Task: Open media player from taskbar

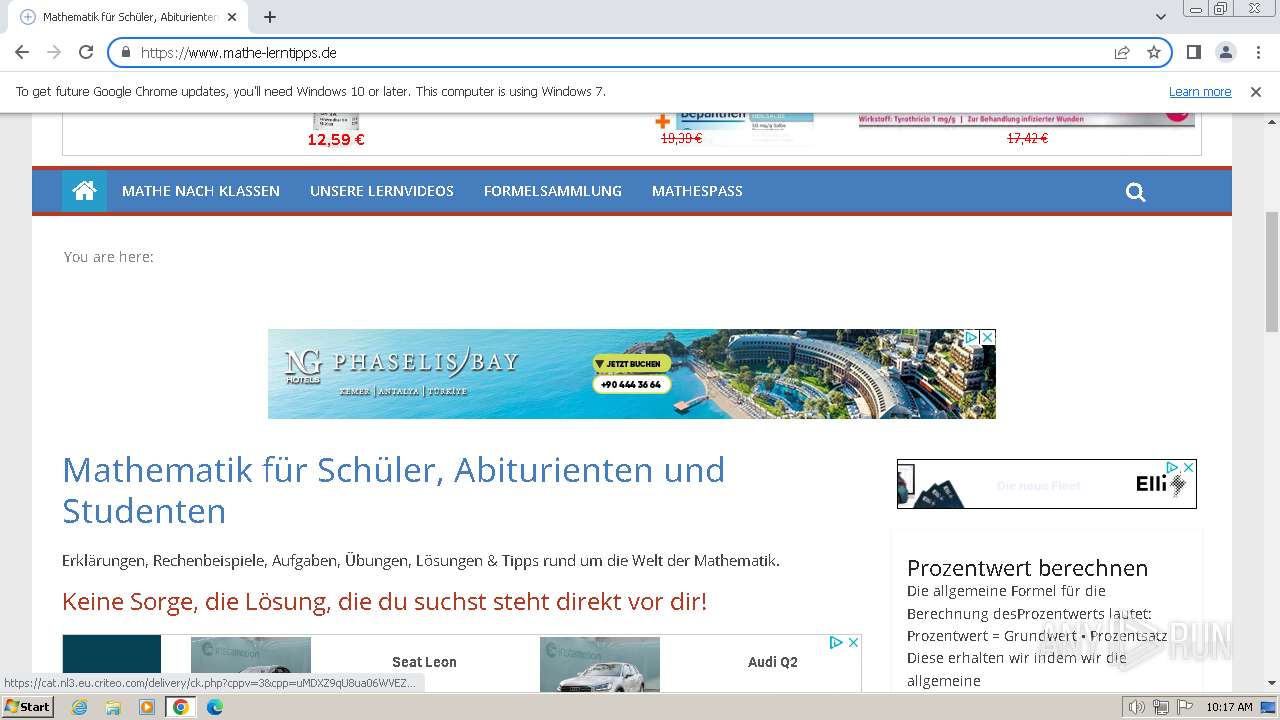Action: tap(147, 707)
